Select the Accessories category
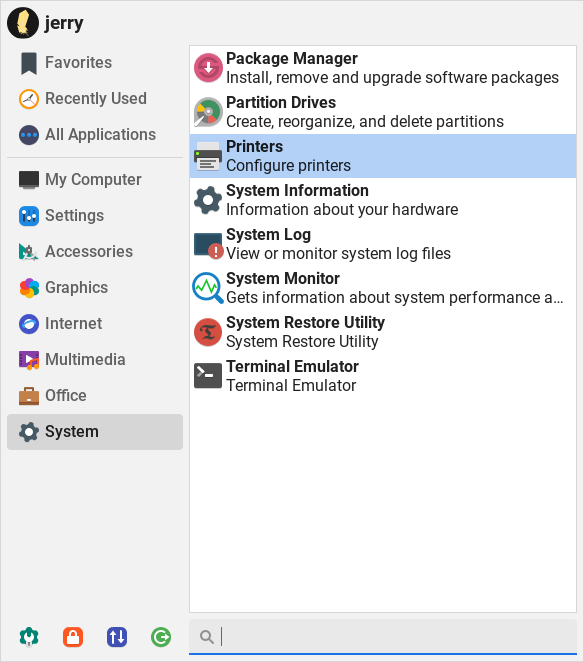 pos(95,252)
